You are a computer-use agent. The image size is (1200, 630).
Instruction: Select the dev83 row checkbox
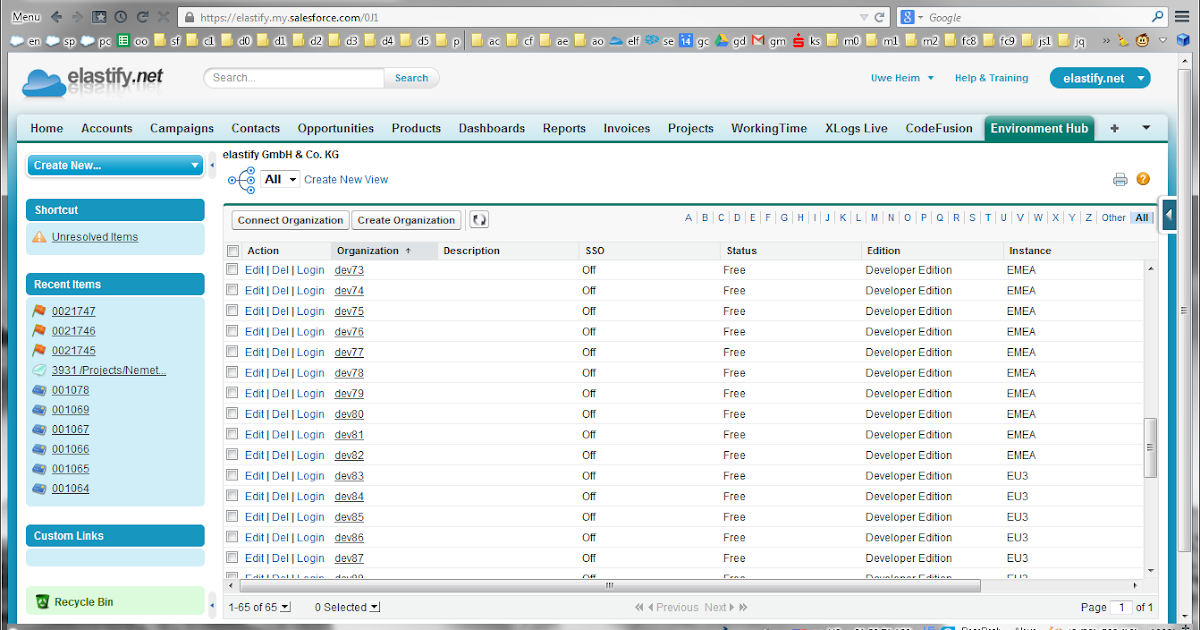233,475
